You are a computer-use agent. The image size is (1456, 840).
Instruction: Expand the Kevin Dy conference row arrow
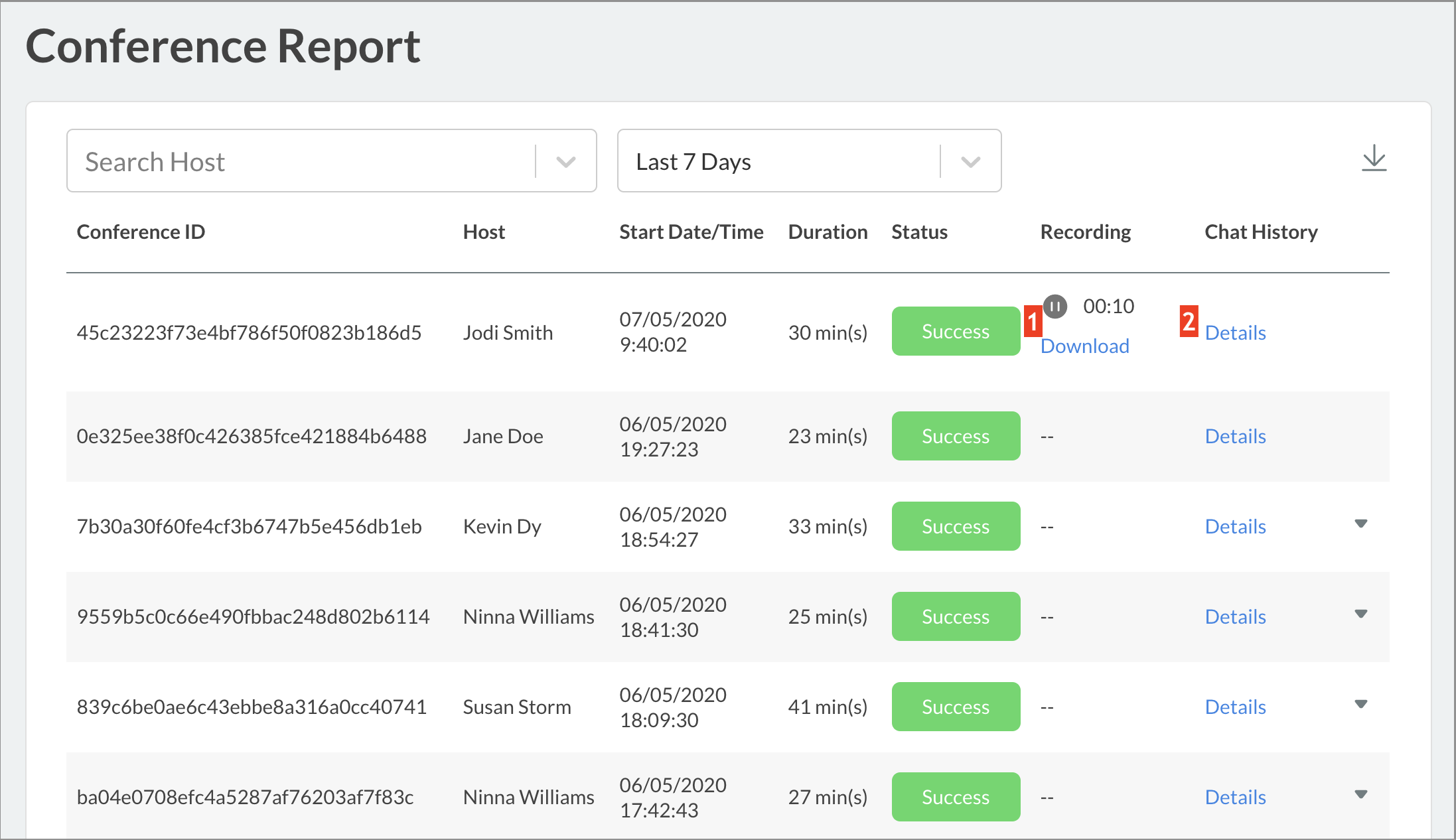1360,524
